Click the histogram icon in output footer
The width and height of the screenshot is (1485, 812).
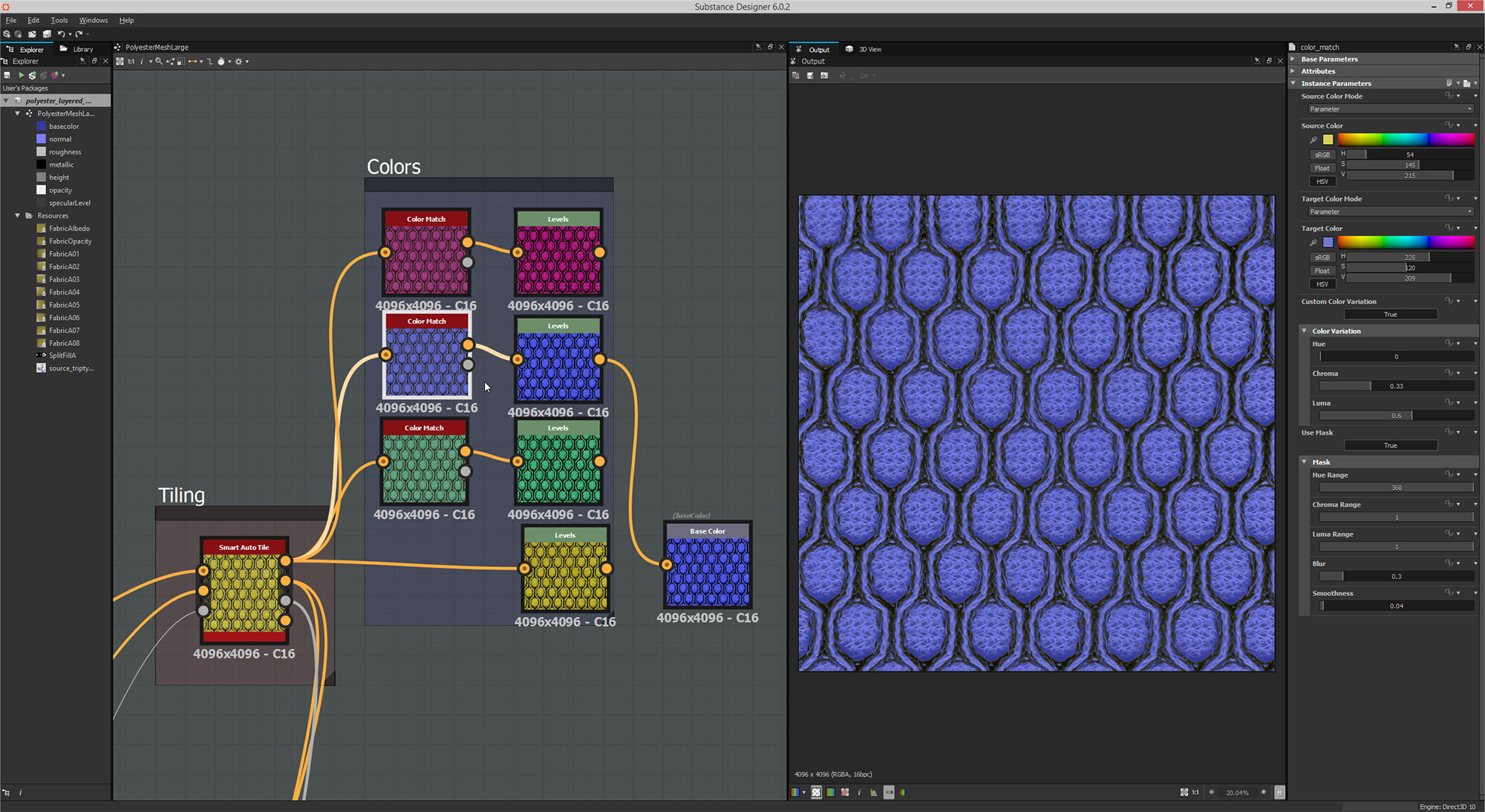tap(874, 792)
